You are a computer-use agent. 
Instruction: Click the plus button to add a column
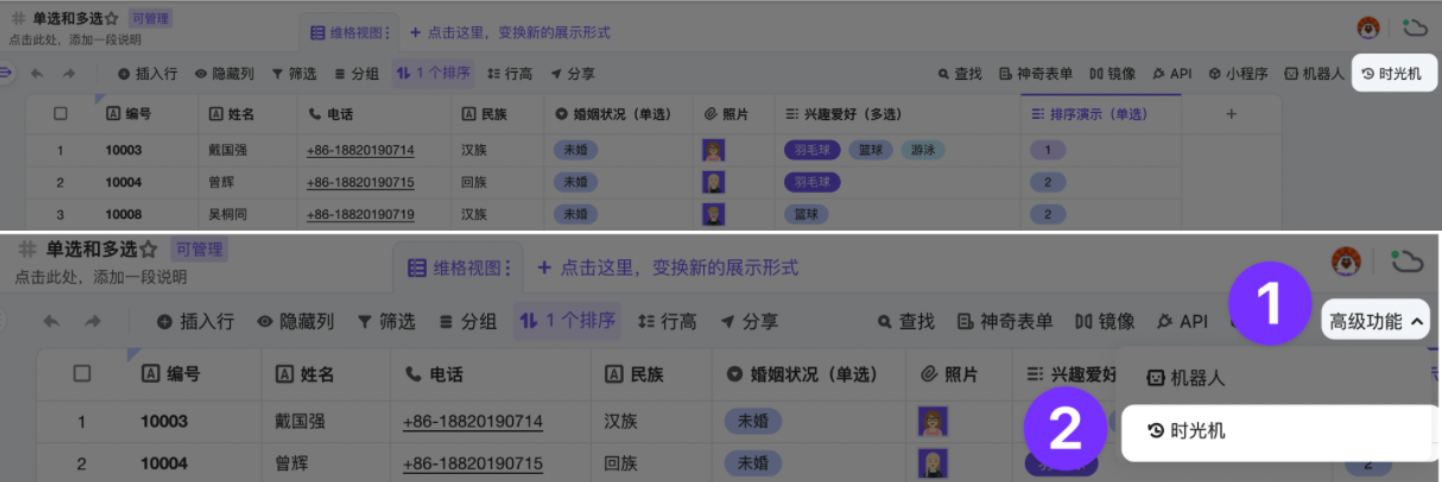click(x=1231, y=114)
